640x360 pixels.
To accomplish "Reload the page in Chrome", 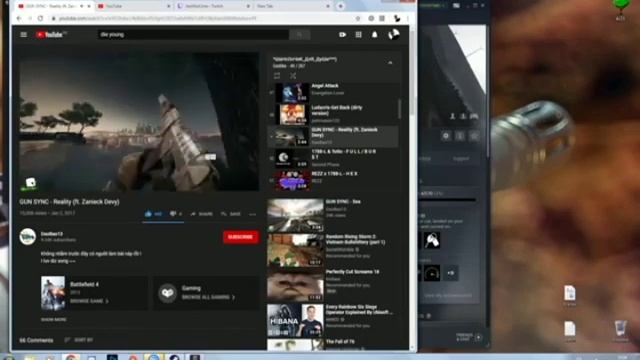I will point(40,18).
